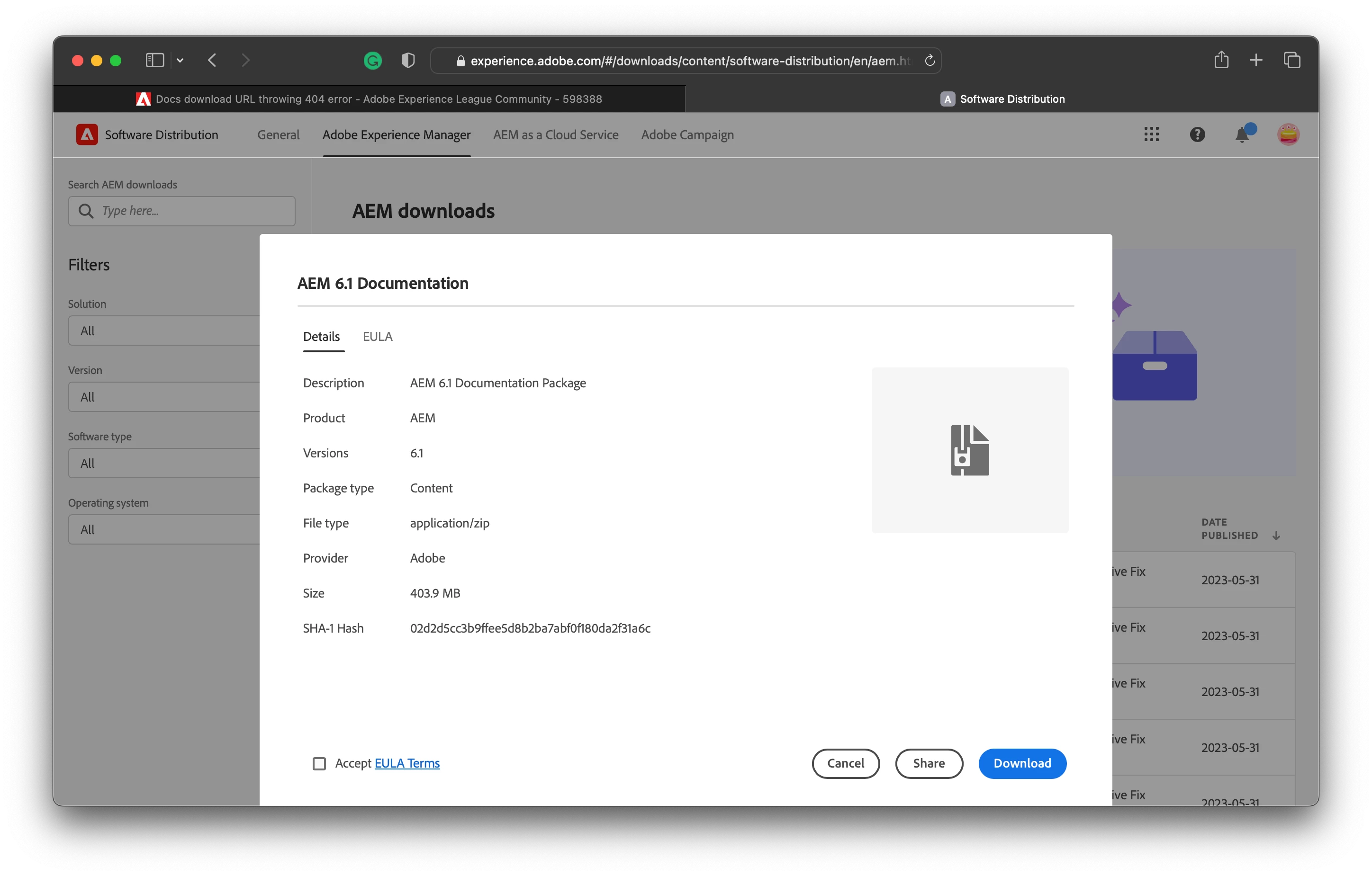
Task: Click the zip package thumbnail
Action: [970, 450]
